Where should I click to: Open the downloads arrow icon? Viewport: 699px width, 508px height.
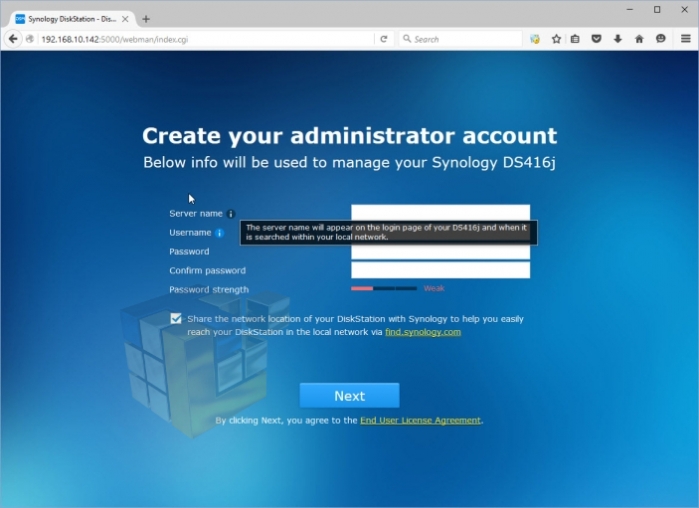[617, 39]
